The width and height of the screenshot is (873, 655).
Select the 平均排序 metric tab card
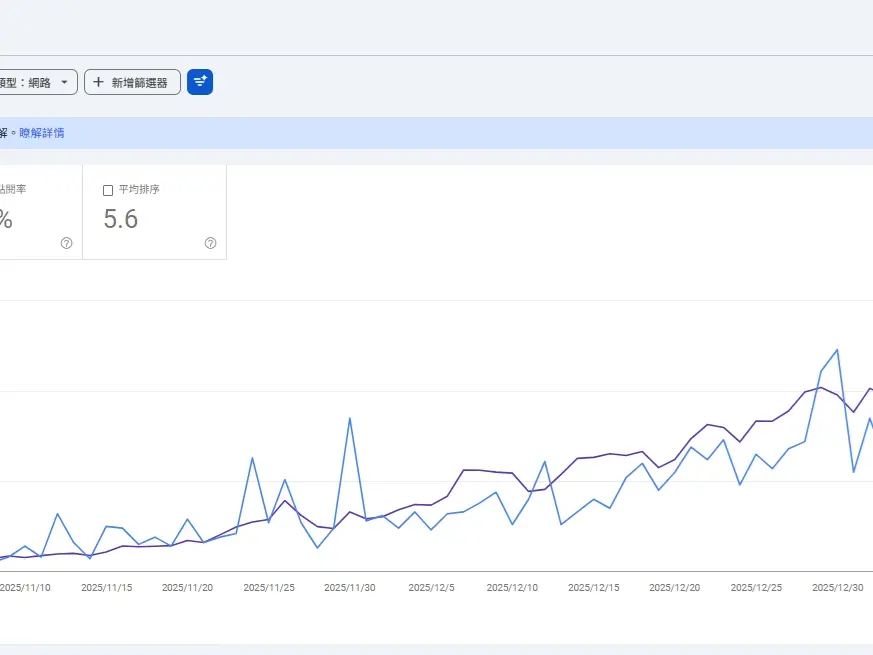(x=155, y=212)
